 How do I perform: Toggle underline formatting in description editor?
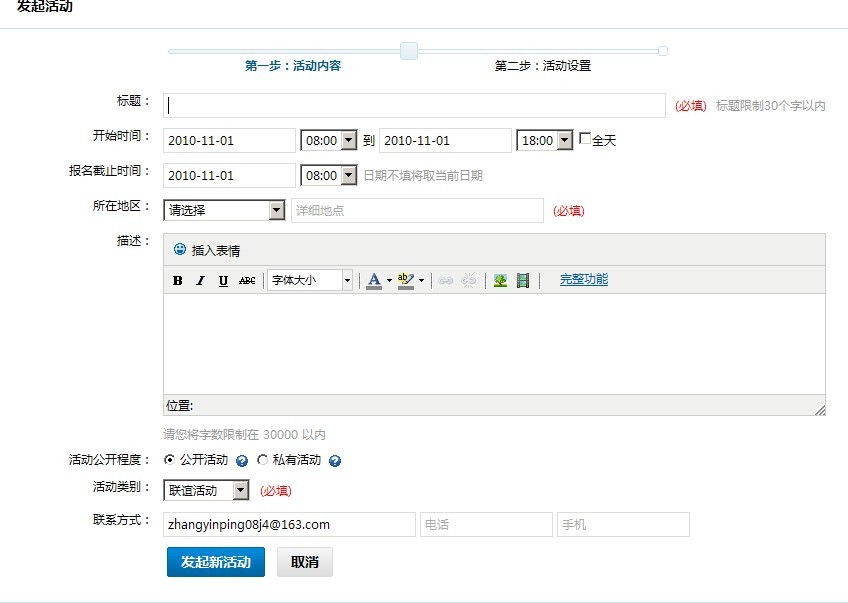[223, 280]
